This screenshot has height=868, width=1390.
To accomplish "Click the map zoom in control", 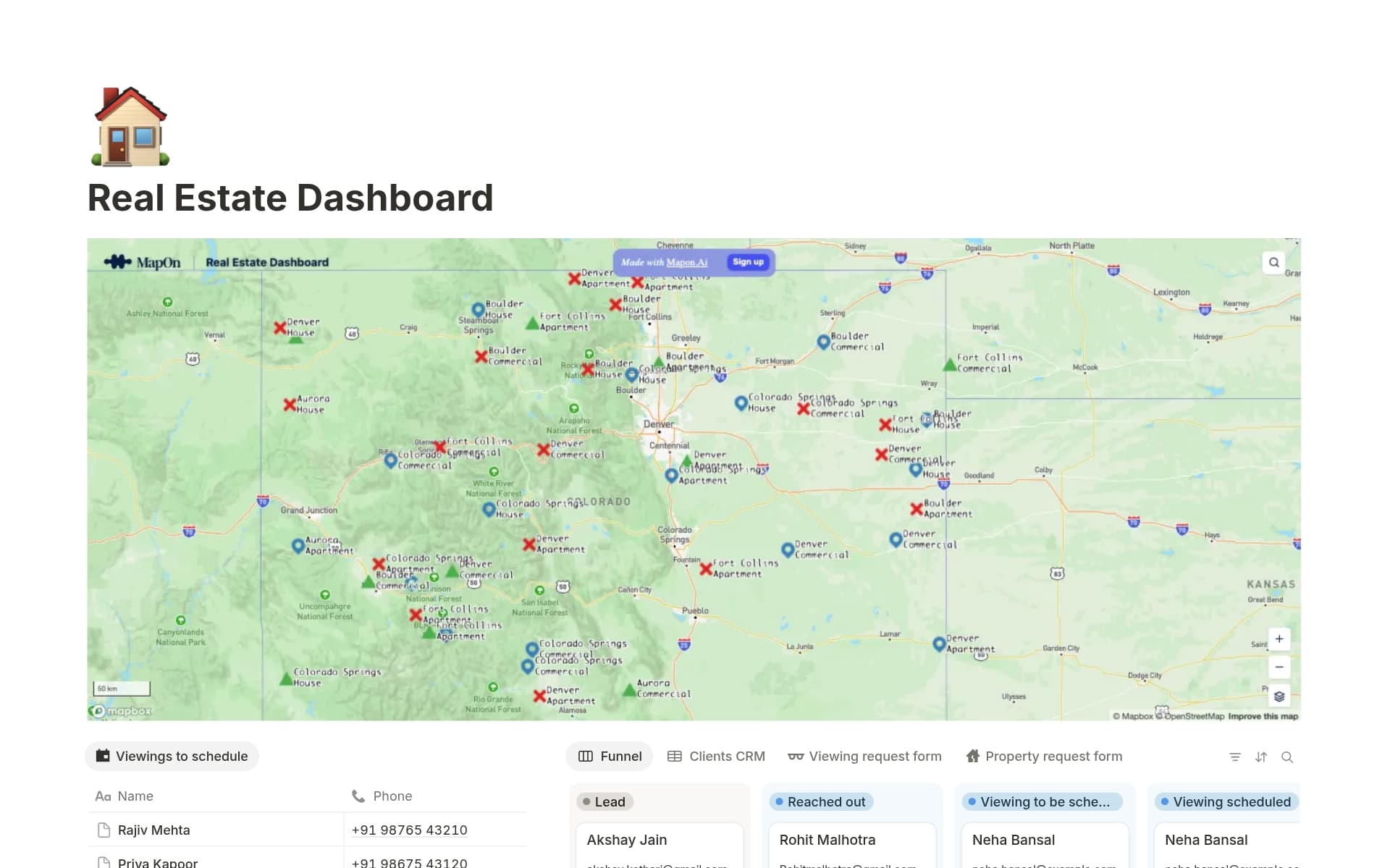I will point(1279,639).
